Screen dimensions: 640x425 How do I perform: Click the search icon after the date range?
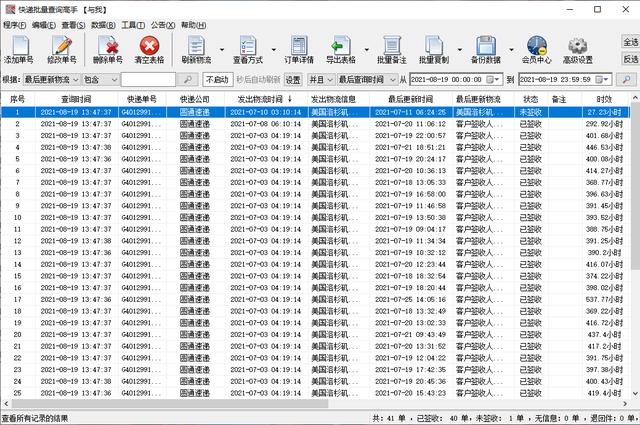627,79
